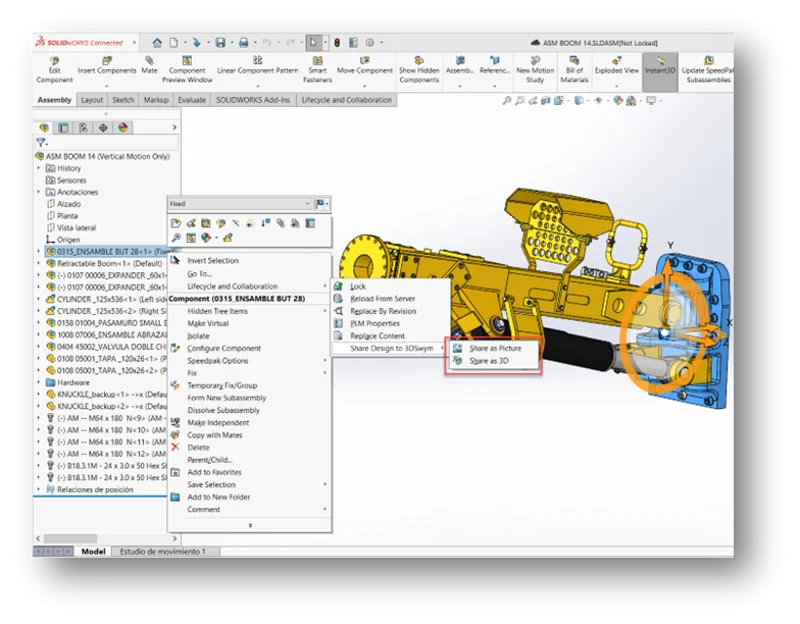Open Smart Fasteners tool
800x624 pixels.
(317, 61)
